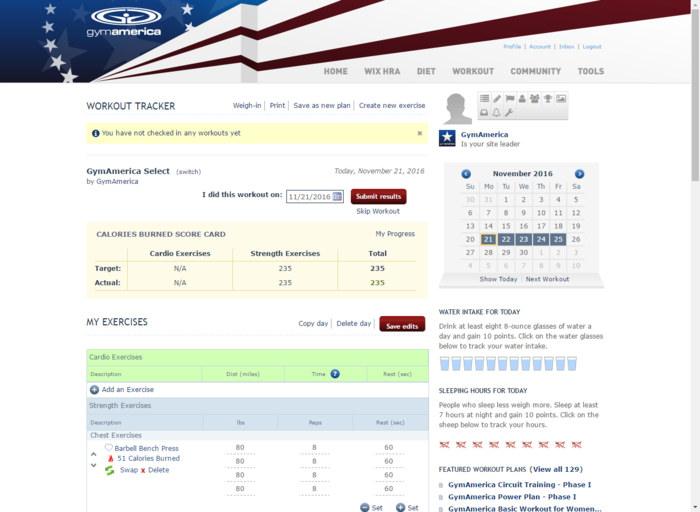700x512 pixels.
Task: Go to next month in calendar
Action: point(579,174)
